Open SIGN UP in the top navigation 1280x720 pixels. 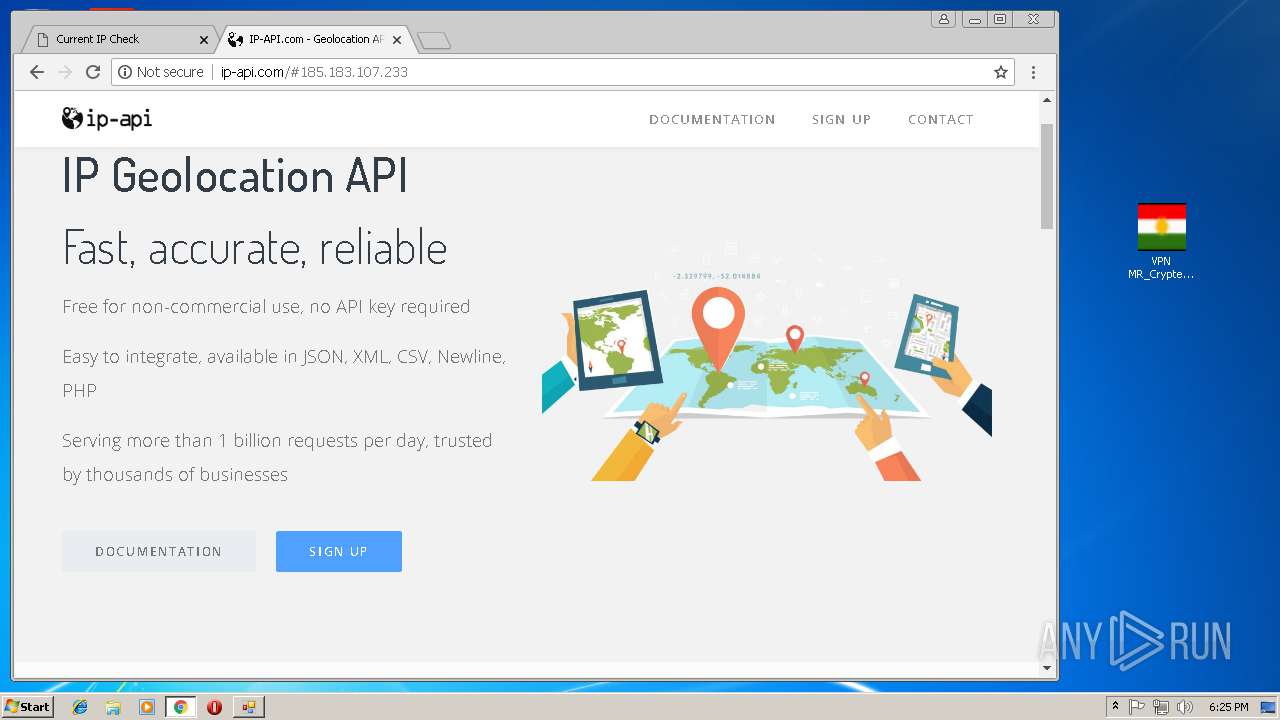841,119
